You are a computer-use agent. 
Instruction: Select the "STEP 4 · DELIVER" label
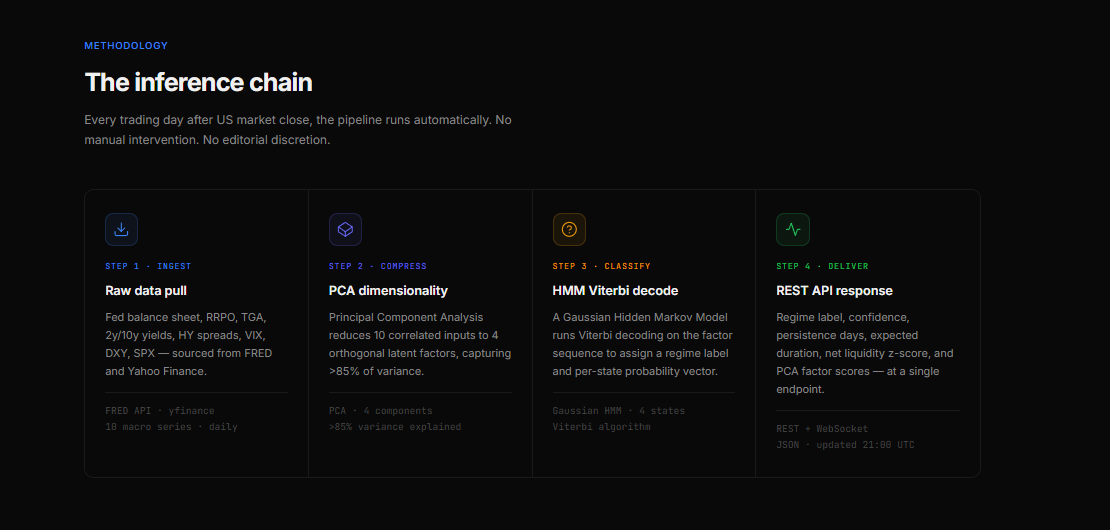click(x=822, y=267)
